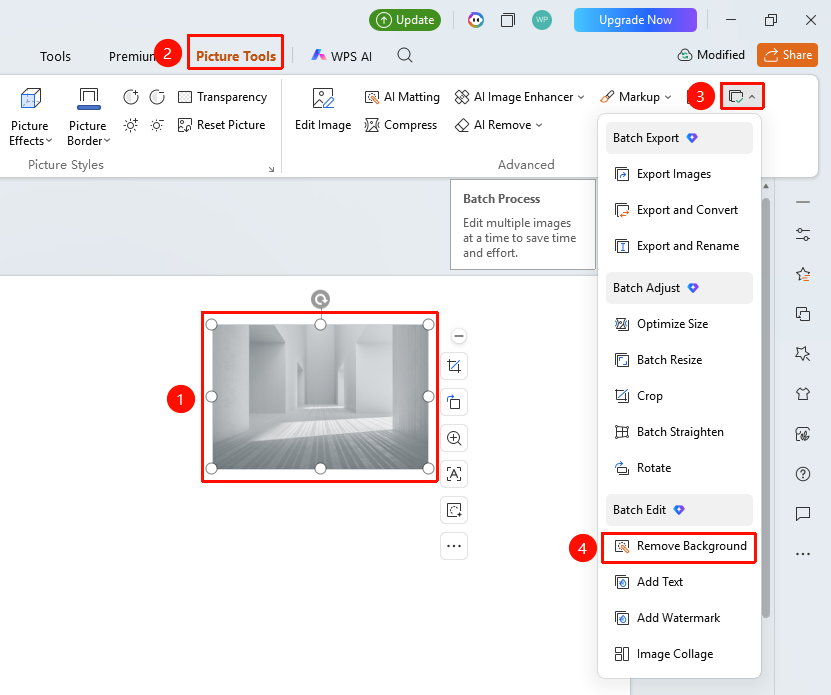831x695 pixels.
Task: Click the Modified cloud status
Action: [x=711, y=55]
